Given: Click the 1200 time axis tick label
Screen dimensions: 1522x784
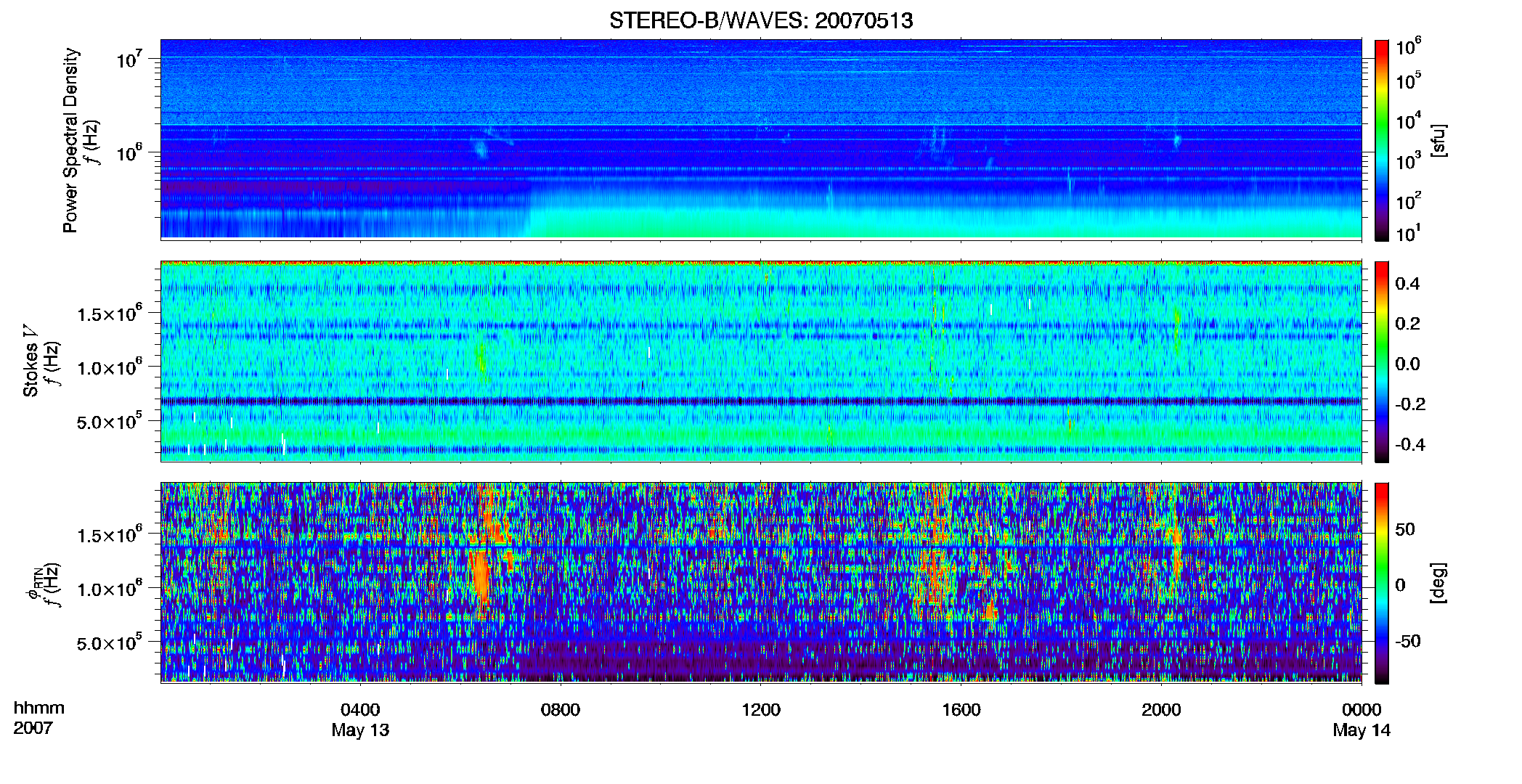Looking at the screenshot, I should (761, 709).
